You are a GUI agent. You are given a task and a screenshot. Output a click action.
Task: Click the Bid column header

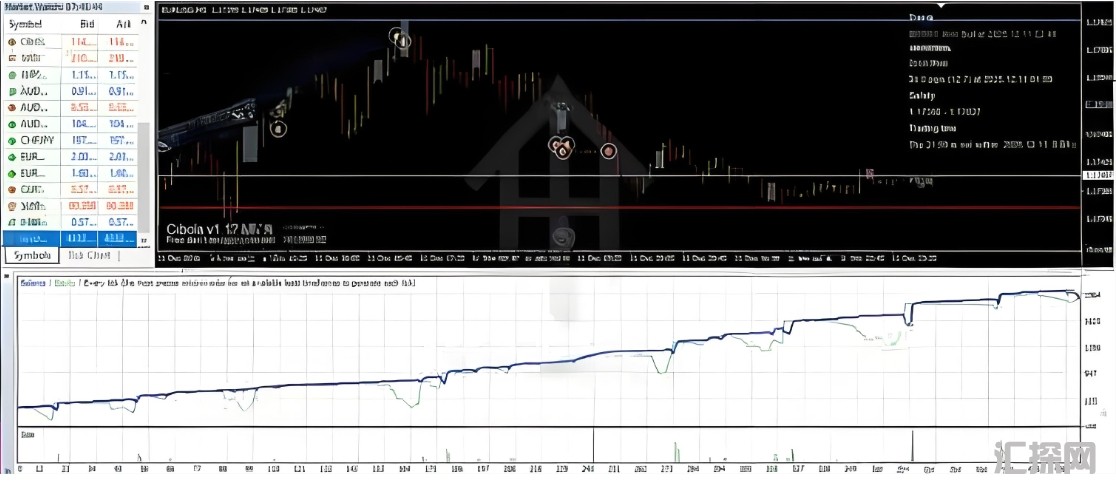pyautogui.click(x=87, y=24)
